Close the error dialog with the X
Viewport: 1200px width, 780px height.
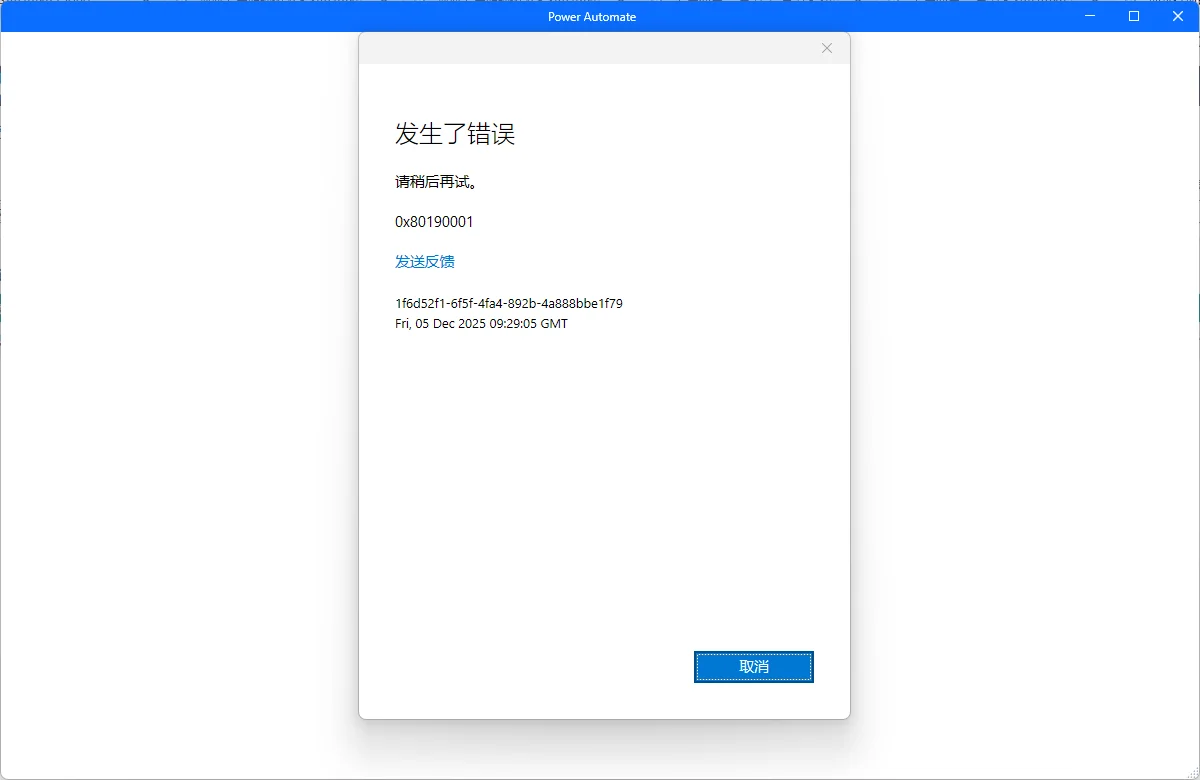(826, 48)
